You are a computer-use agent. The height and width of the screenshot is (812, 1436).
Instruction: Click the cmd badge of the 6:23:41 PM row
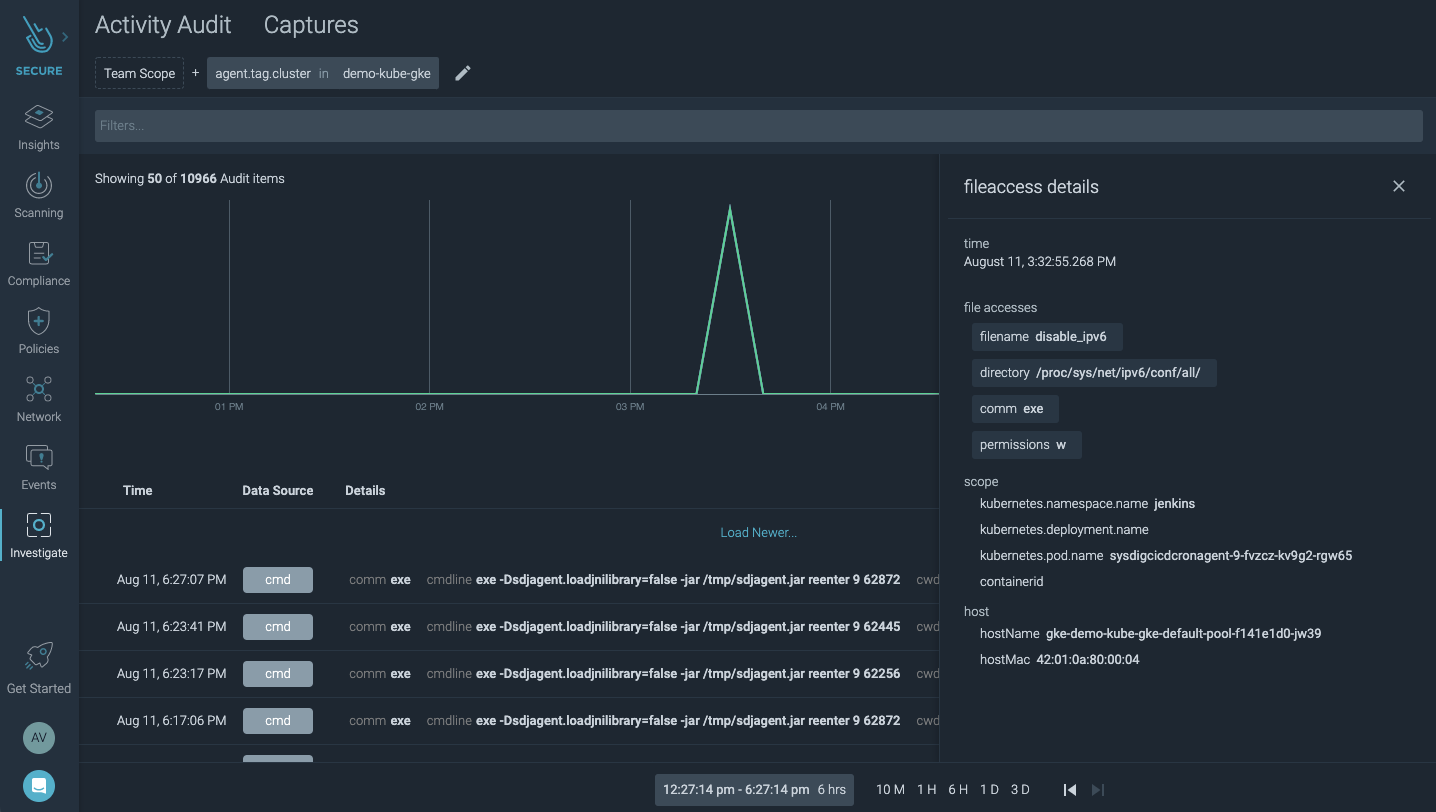tap(278, 627)
